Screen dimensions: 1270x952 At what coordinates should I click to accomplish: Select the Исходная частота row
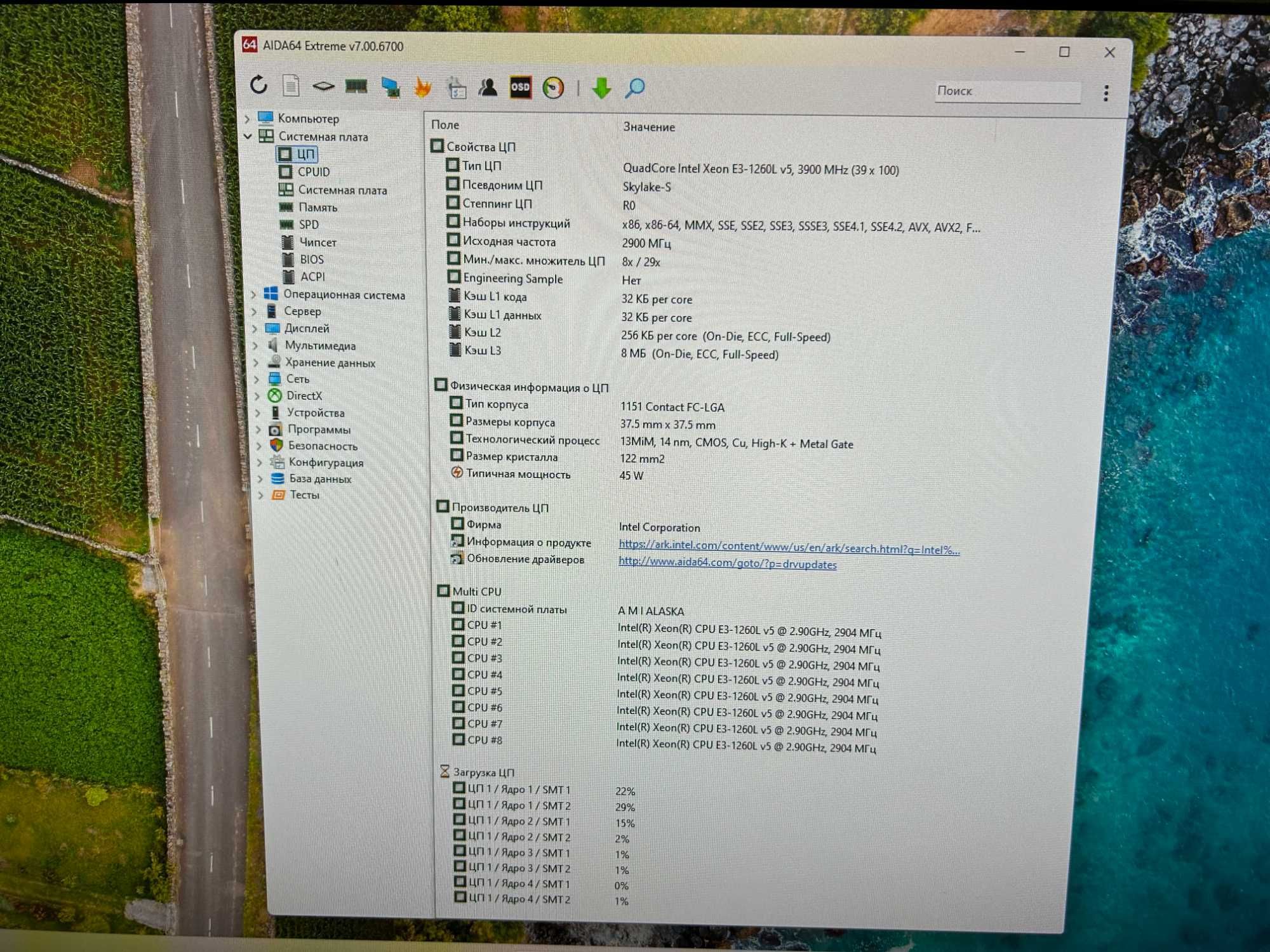[559, 242]
